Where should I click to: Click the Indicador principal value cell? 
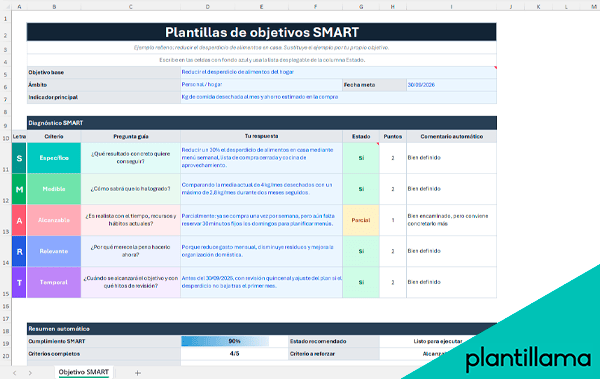(x=338, y=97)
